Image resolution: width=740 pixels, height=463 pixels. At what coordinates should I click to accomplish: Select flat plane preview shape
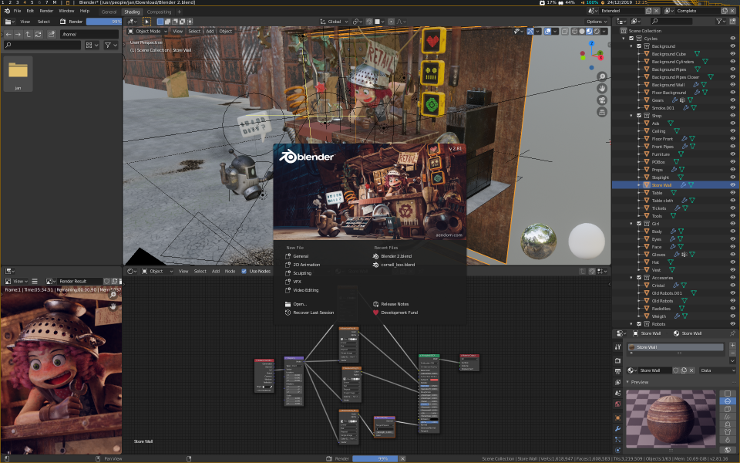(727, 393)
